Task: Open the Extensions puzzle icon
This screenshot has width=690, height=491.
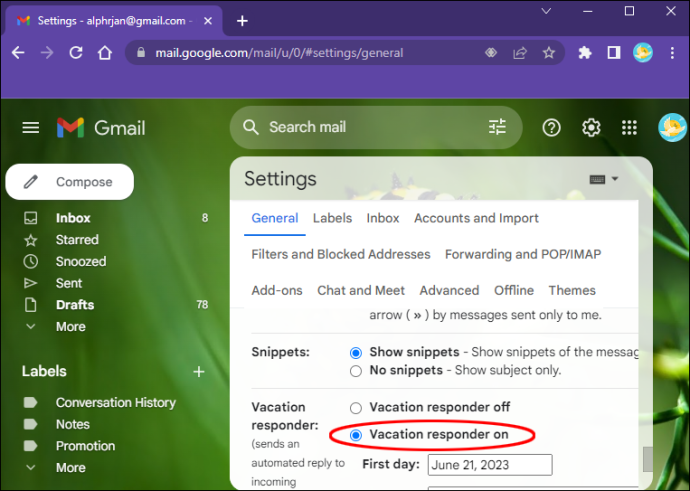Action: coord(585,53)
